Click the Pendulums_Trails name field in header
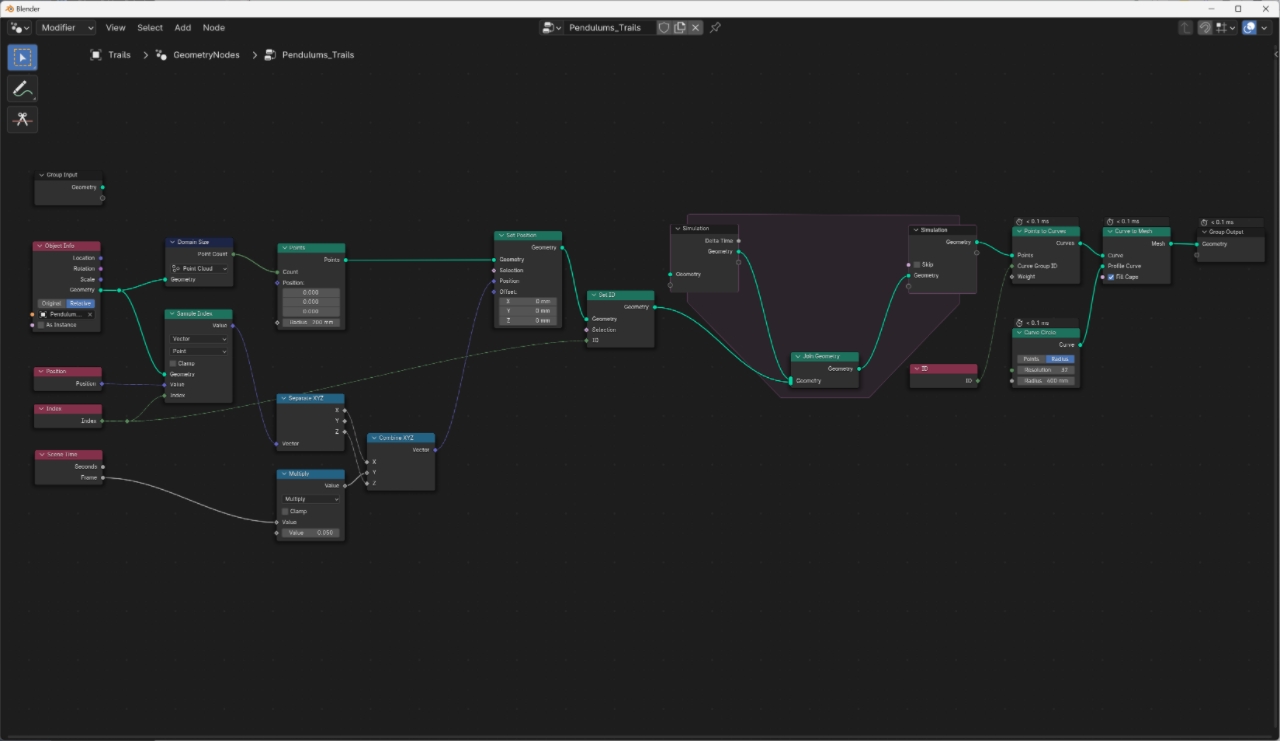The image size is (1280, 741). click(609, 28)
